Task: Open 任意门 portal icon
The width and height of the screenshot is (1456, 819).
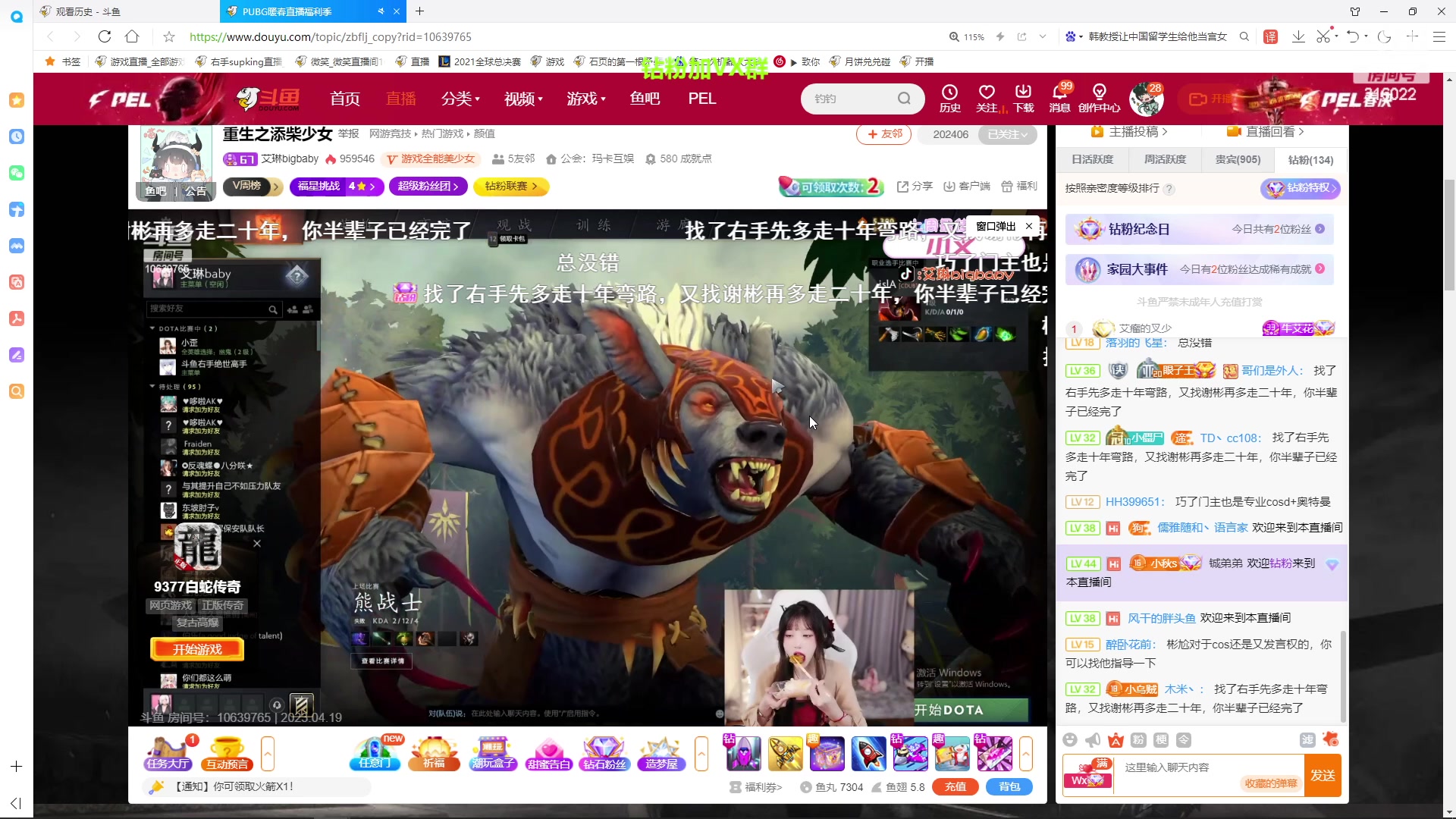Action: pyautogui.click(x=375, y=753)
